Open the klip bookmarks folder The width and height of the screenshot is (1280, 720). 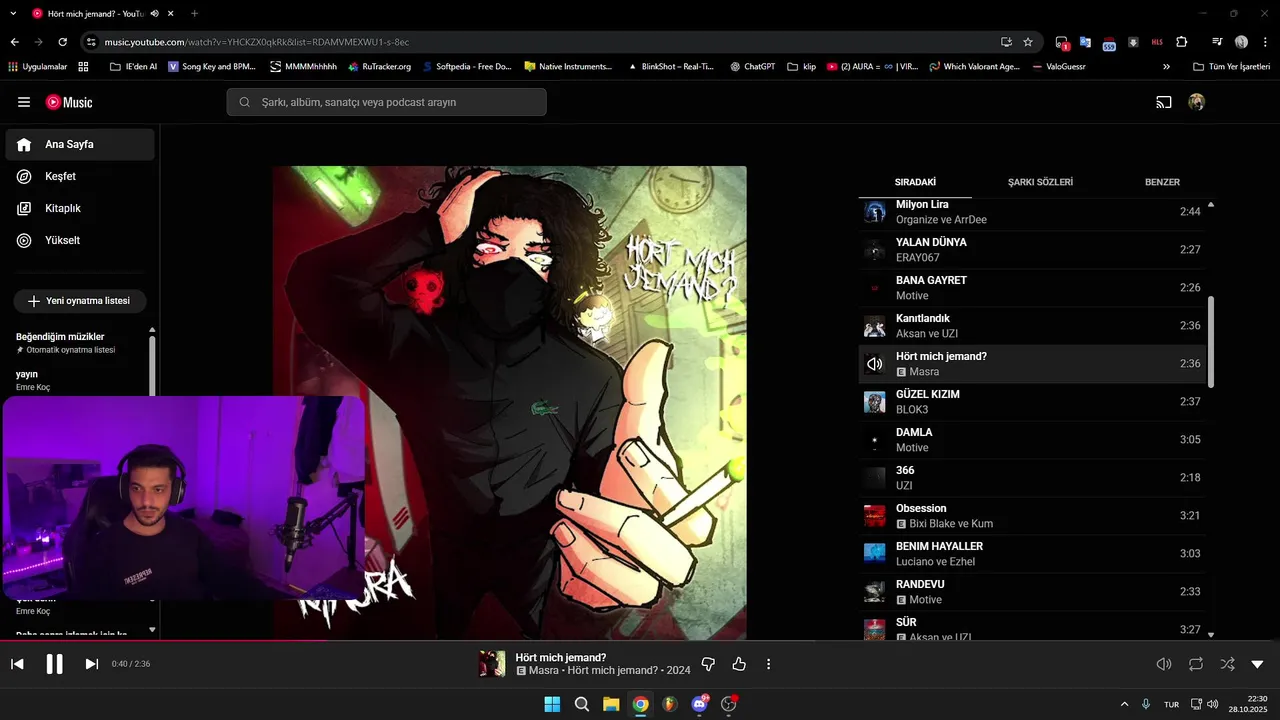click(x=801, y=67)
